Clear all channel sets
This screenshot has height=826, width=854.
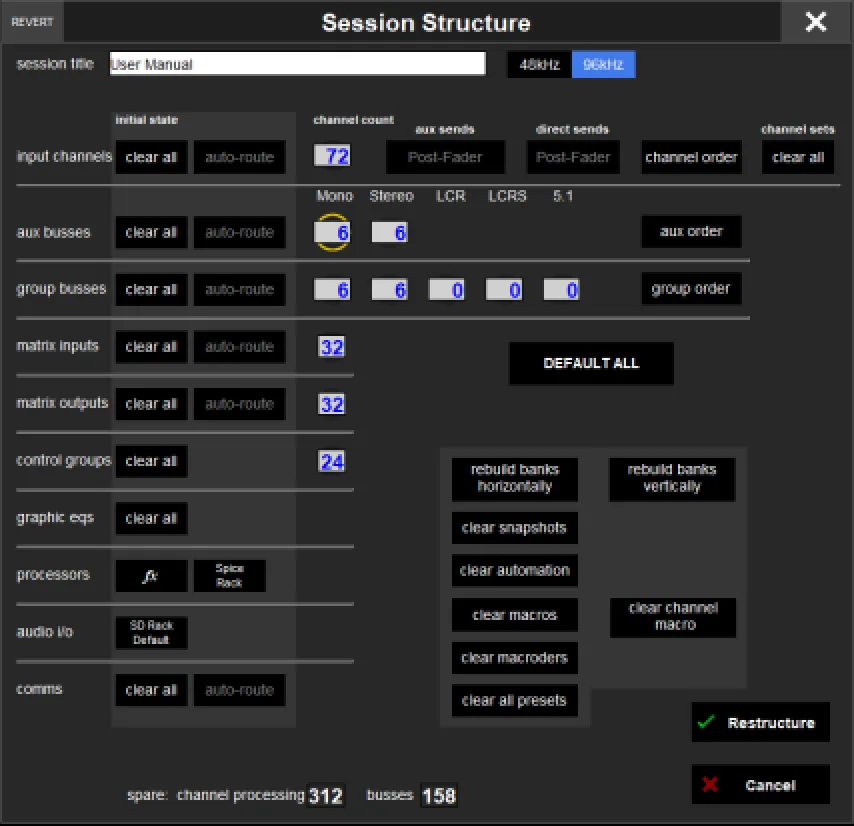coord(798,157)
